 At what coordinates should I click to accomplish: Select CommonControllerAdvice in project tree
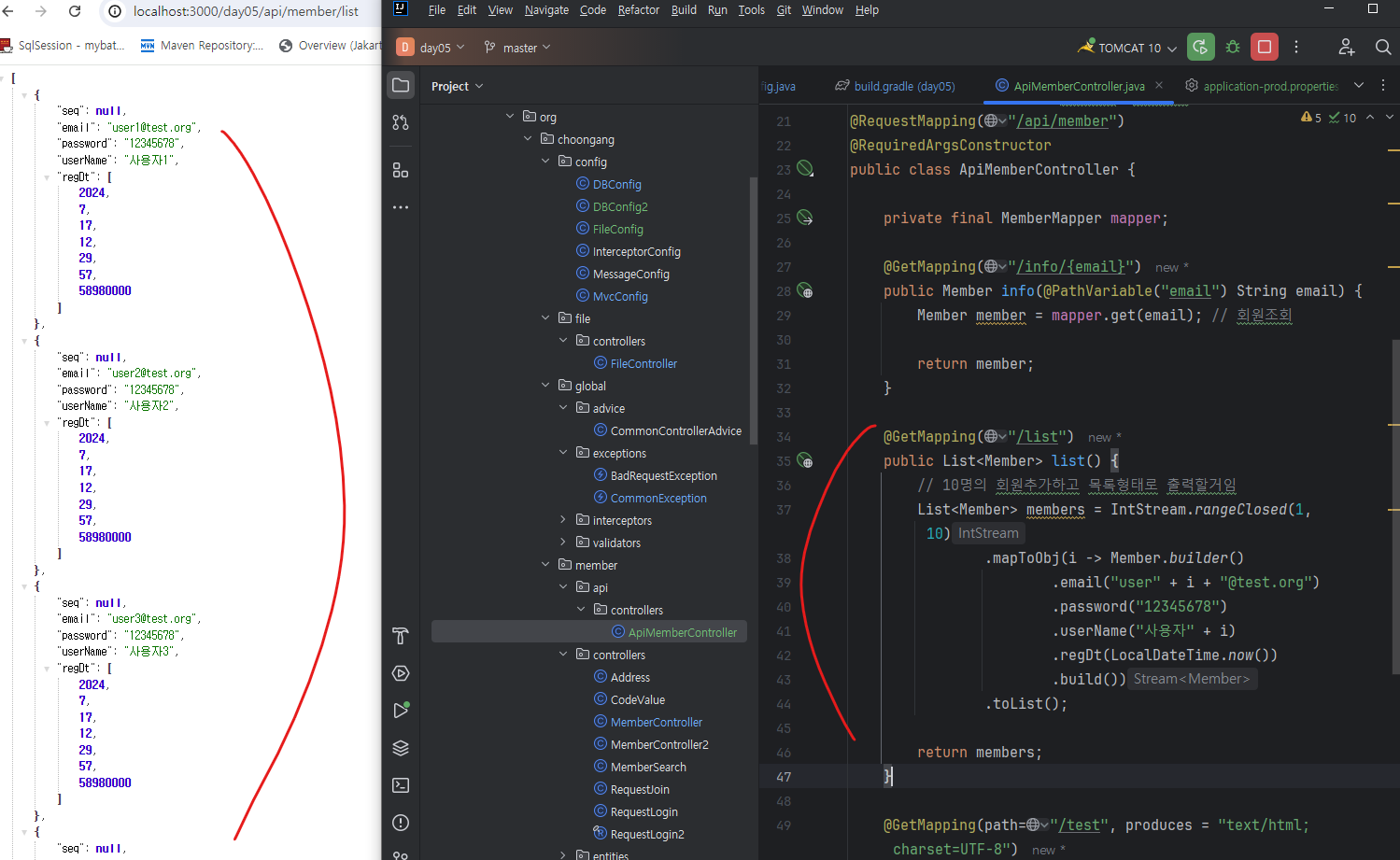(x=675, y=430)
